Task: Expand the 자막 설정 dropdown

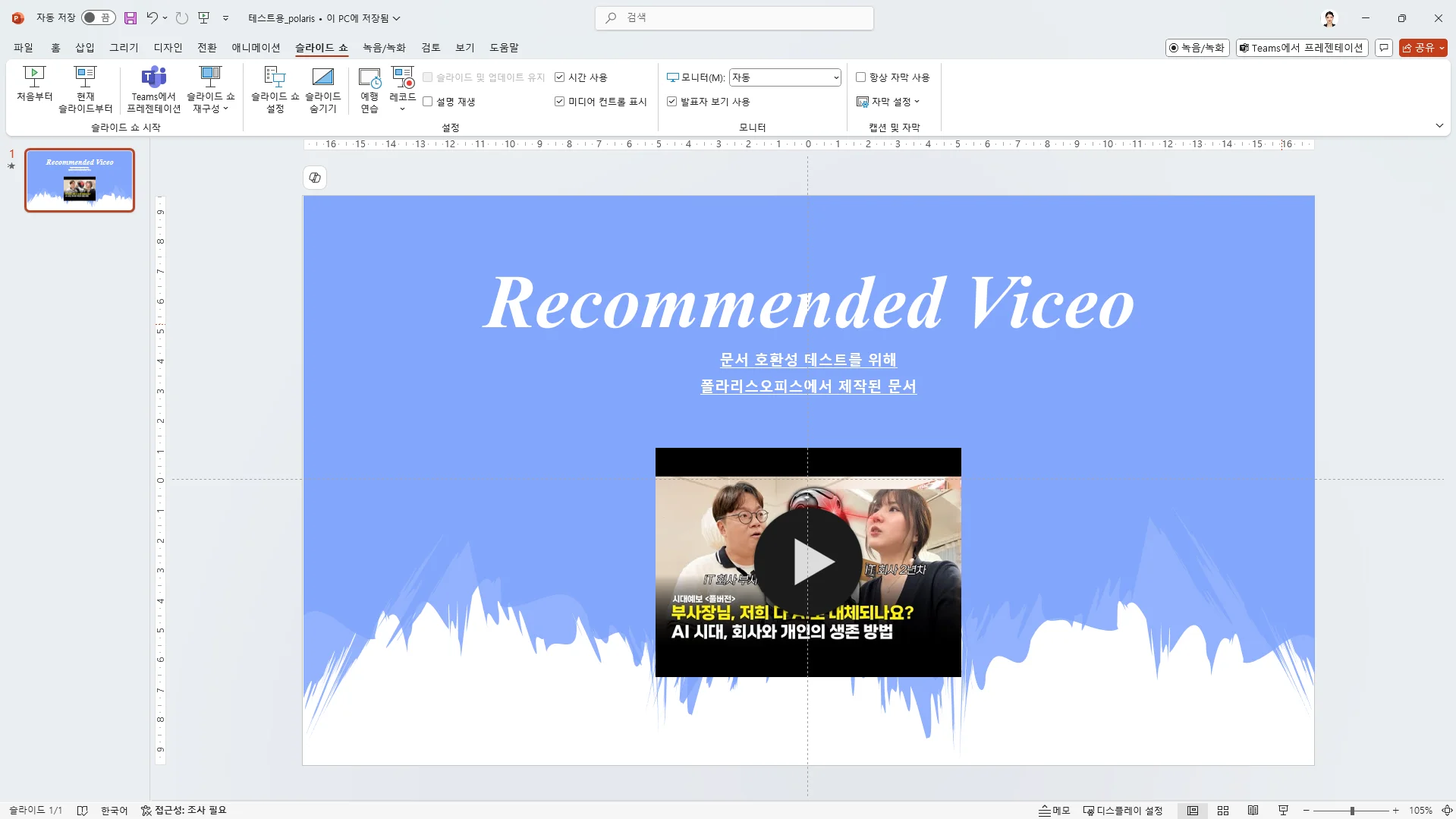Action: [888, 102]
